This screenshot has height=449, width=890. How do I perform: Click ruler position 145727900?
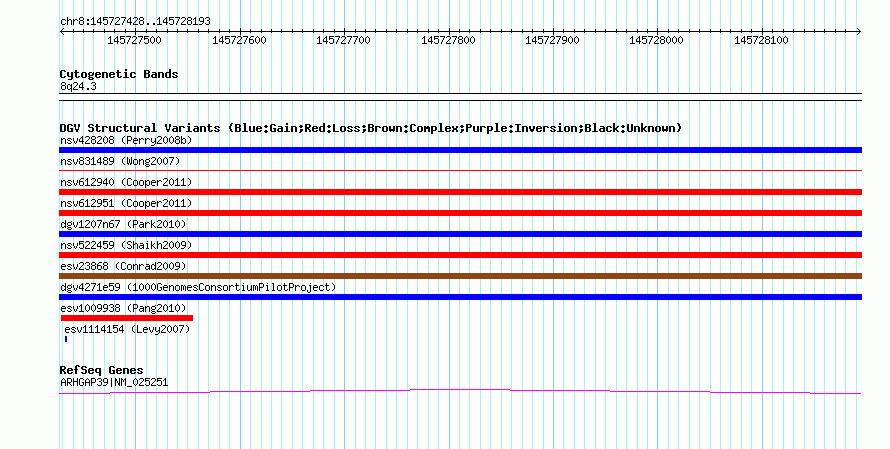point(552,40)
